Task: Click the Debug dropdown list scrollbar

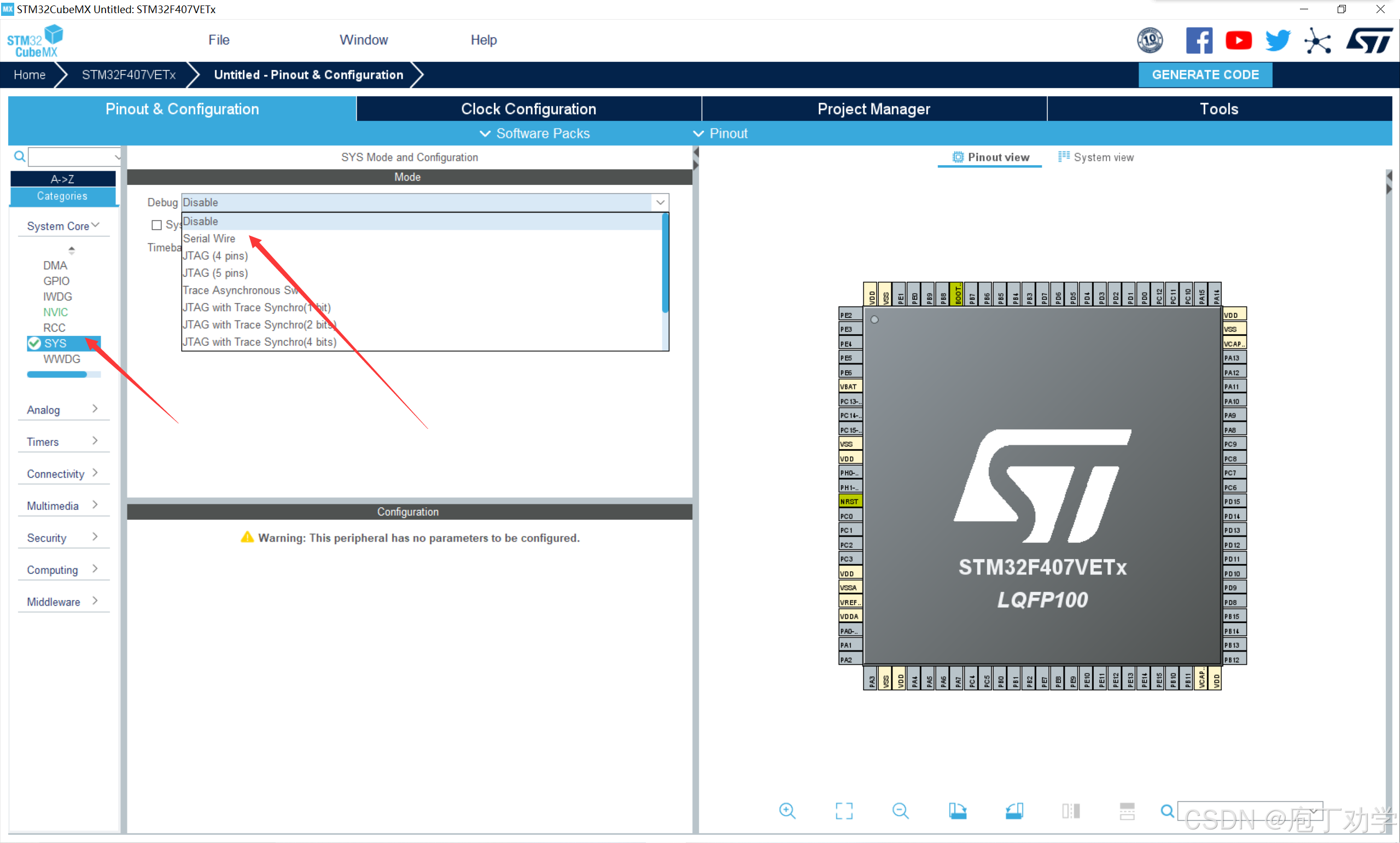Action: pos(665,263)
